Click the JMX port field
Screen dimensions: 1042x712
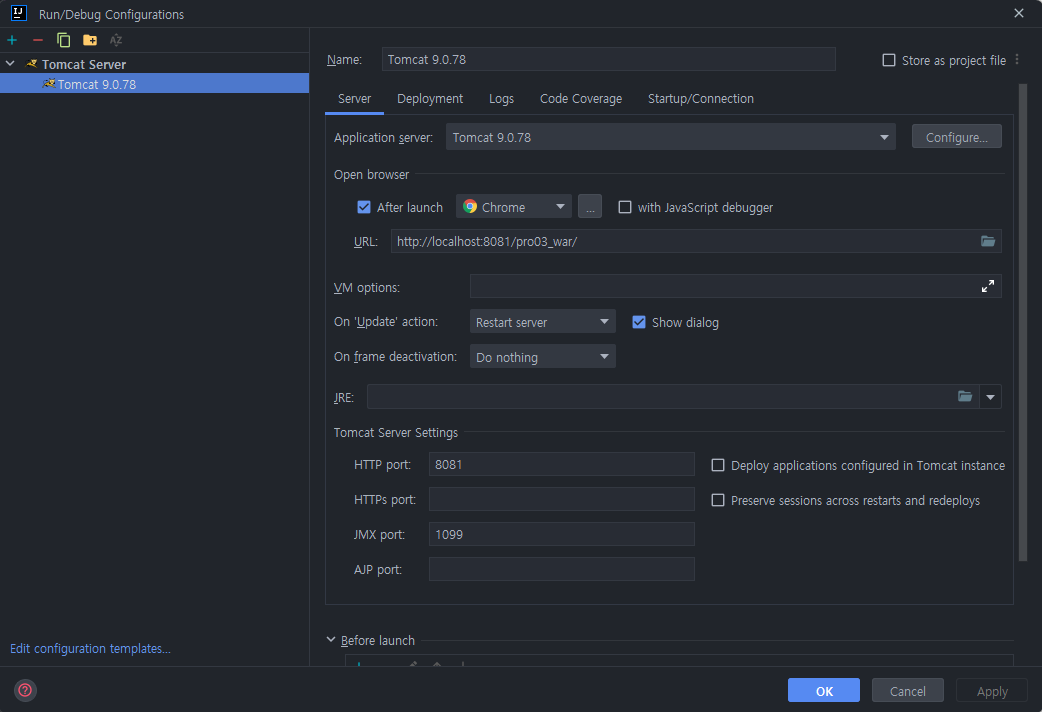tap(562, 534)
